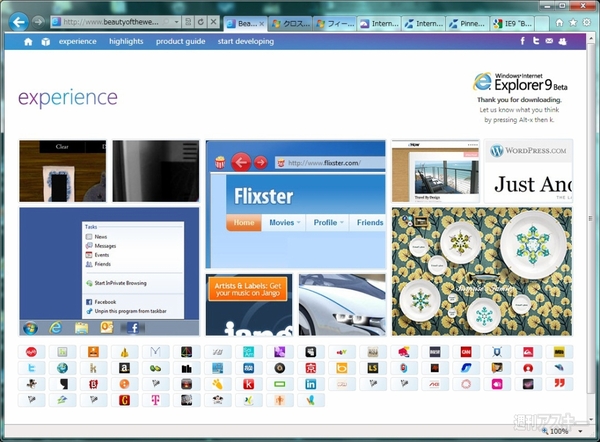Open the eBay site icon

[x=342, y=352]
